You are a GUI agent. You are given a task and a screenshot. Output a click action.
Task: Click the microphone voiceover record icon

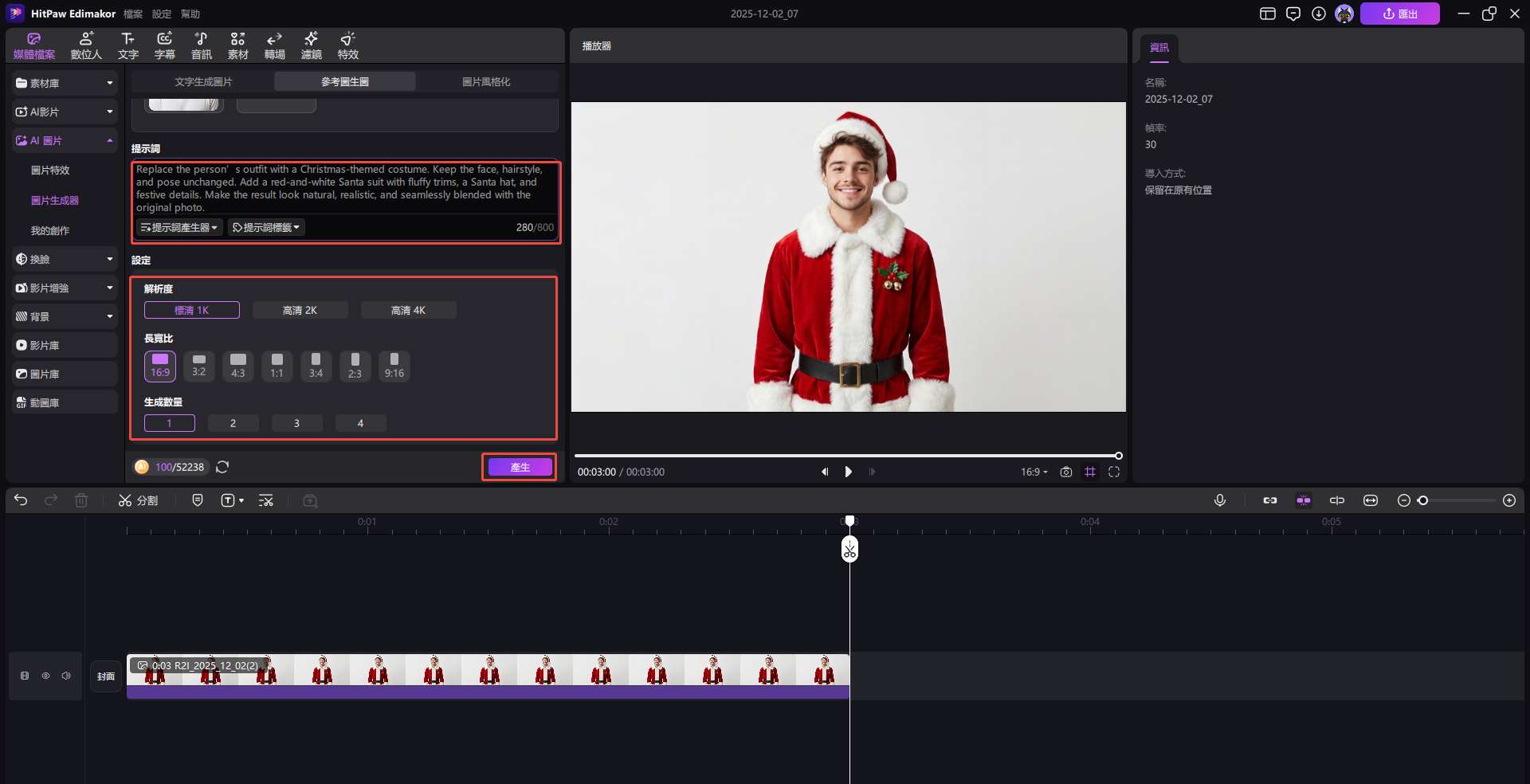pyautogui.click(x=1219, y=500)
